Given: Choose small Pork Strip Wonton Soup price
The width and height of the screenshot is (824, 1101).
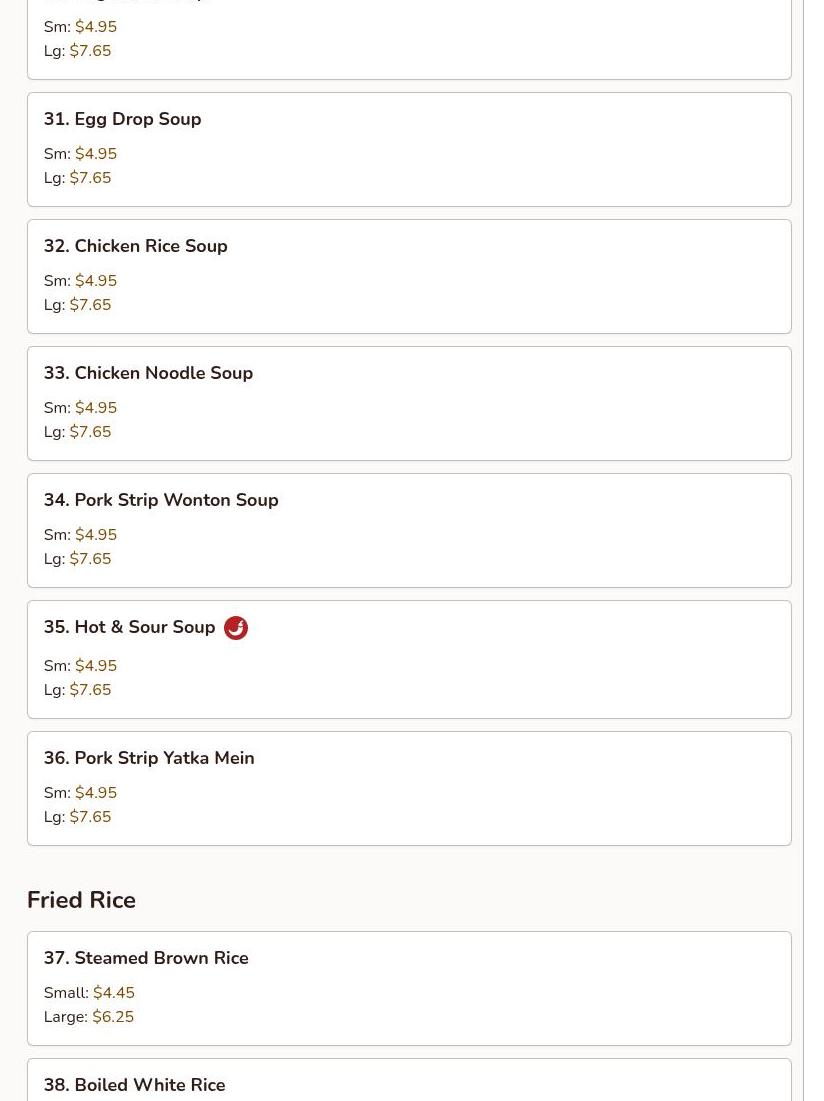Looking at the screenshot, I should (x=96, y=535).
